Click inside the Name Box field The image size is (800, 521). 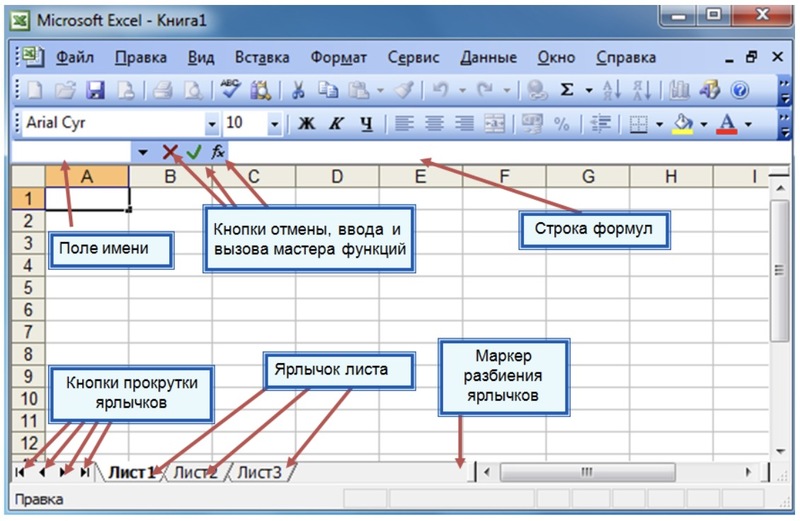[71, 152]
